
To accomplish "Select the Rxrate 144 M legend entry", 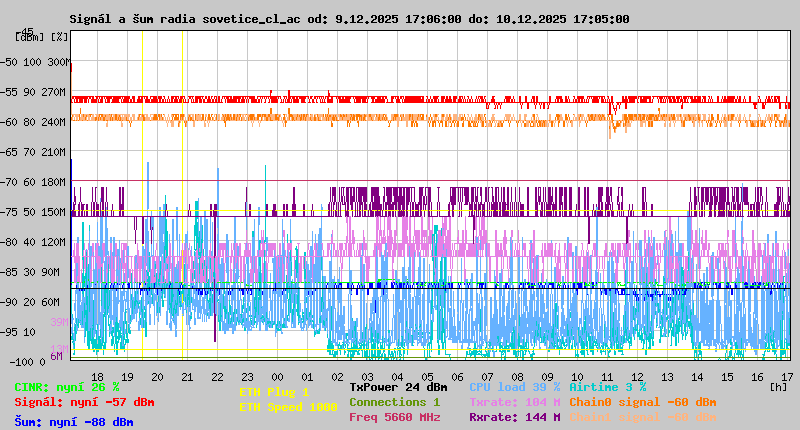I will click(x=514, y=417).
